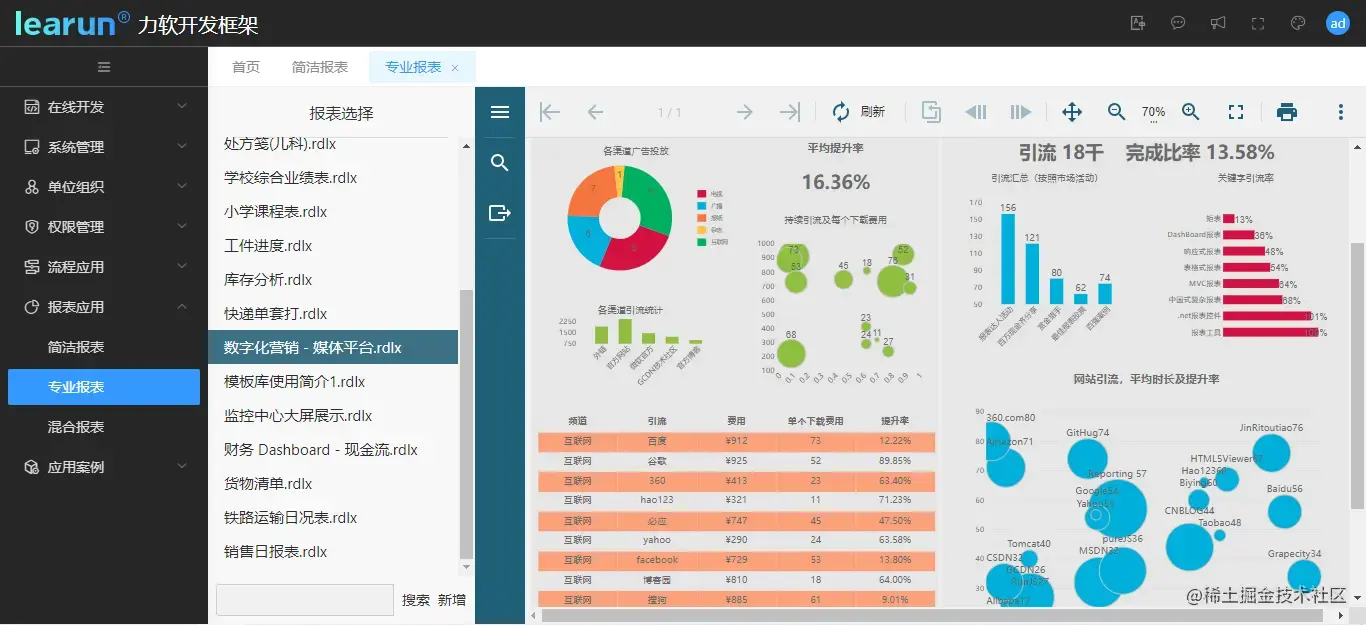Open the more options vertical dots menu
This screenshot has width=1366, height=625.
(1341, 112)
